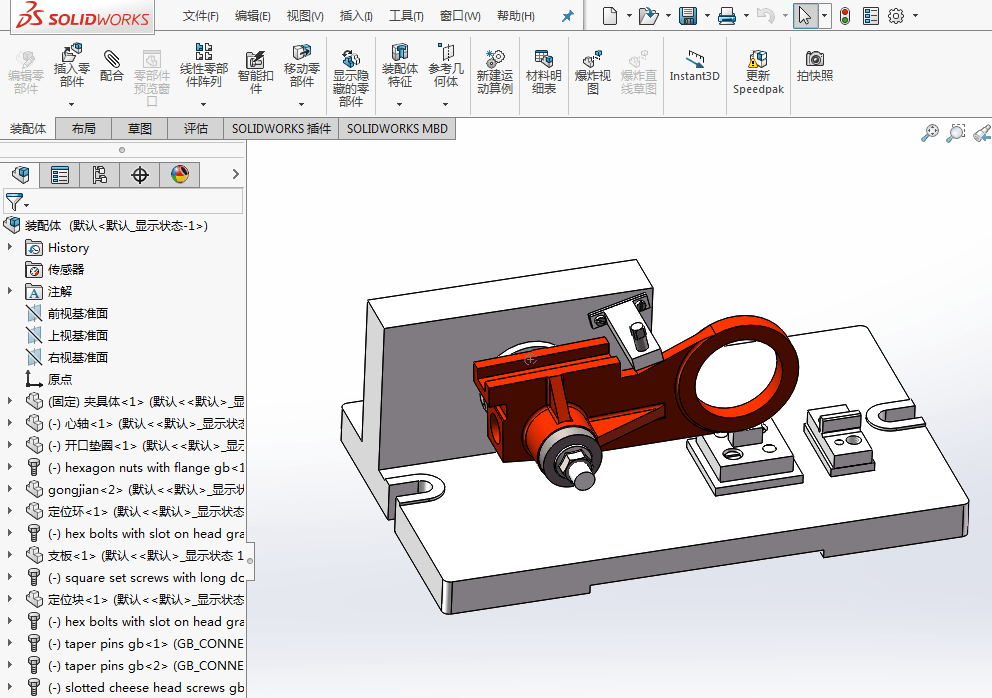Click Show Hidden Components (显示隐藏的零部件)

[x=351, y=78]
